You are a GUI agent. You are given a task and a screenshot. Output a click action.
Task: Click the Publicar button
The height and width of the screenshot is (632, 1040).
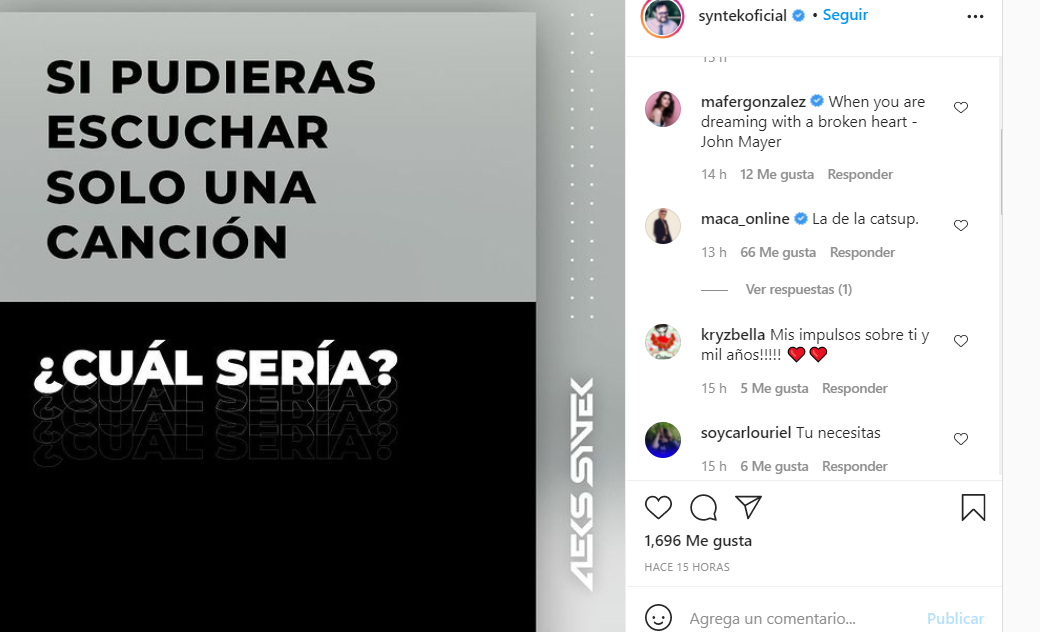(x=955, y=619)
